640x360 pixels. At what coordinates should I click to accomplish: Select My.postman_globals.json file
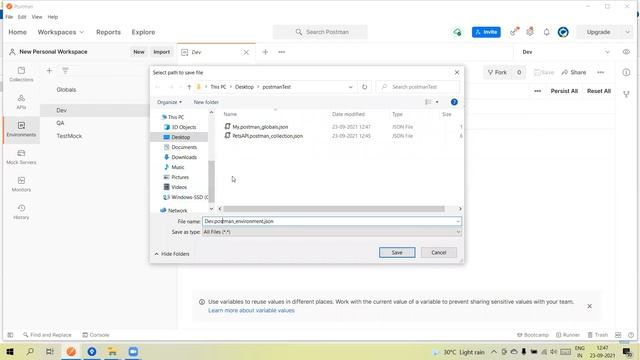(x=260, y=127)
